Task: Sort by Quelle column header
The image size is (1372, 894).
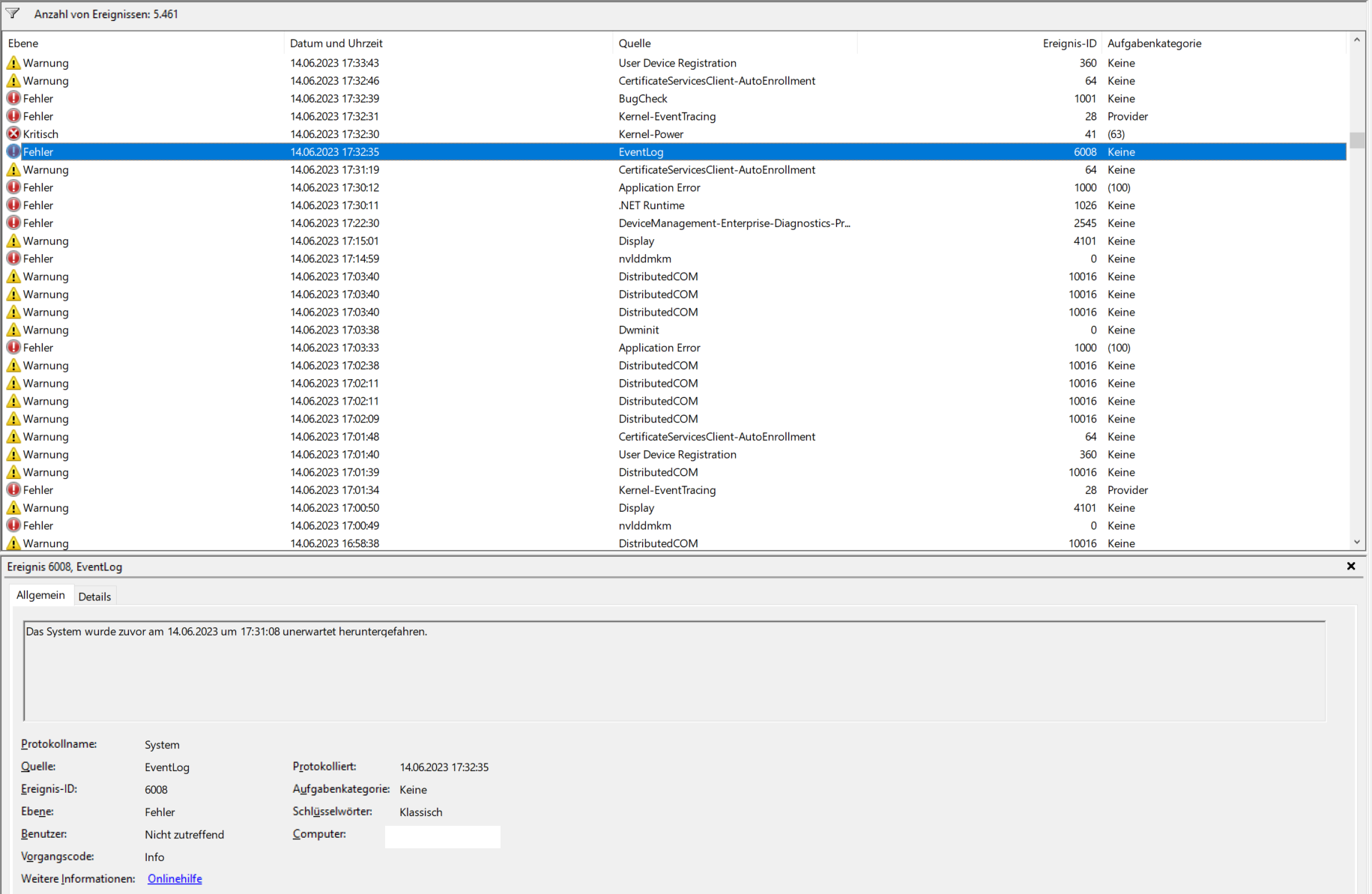Action: (734, 43)
